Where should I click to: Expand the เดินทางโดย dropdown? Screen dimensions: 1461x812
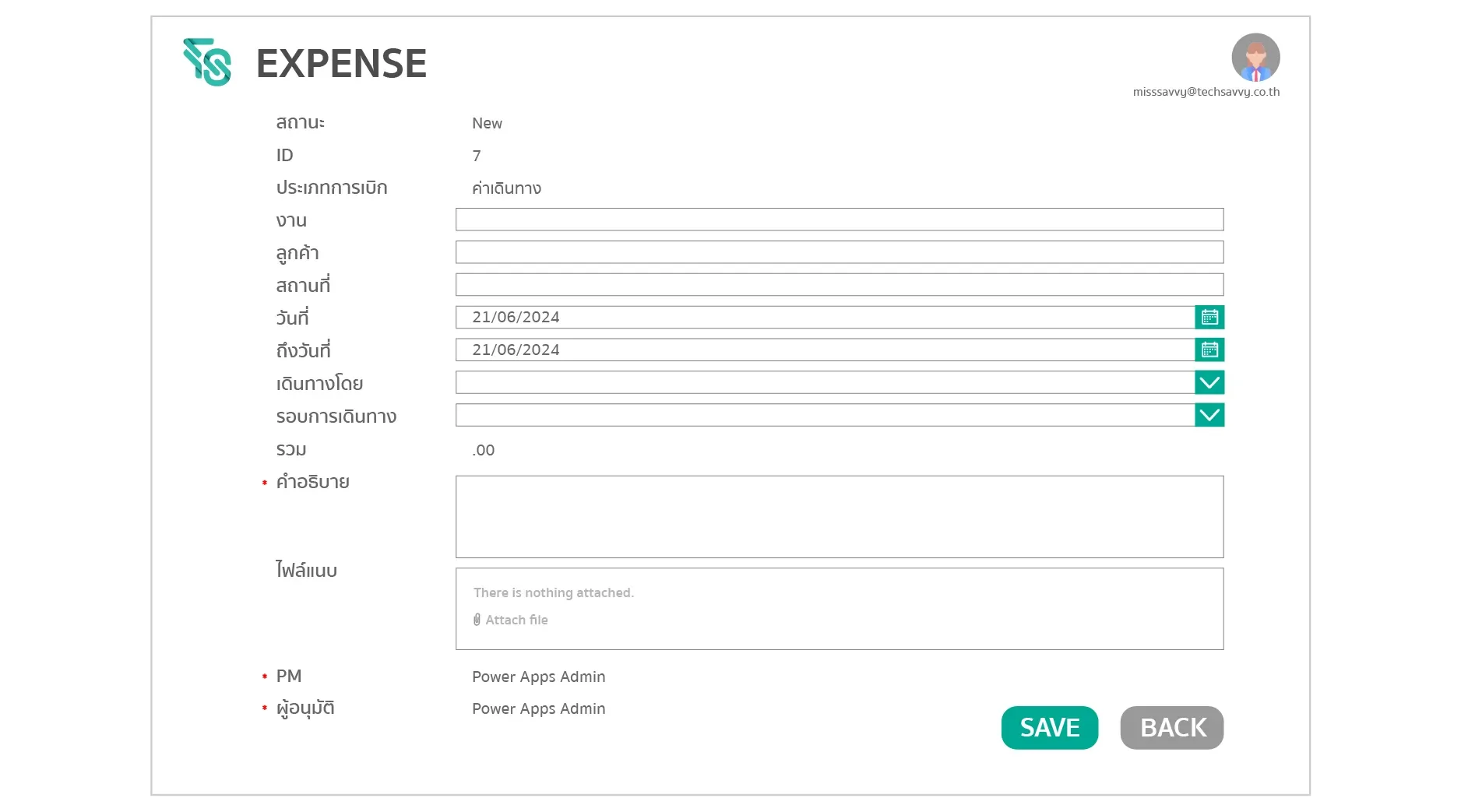coord(1209,382)
